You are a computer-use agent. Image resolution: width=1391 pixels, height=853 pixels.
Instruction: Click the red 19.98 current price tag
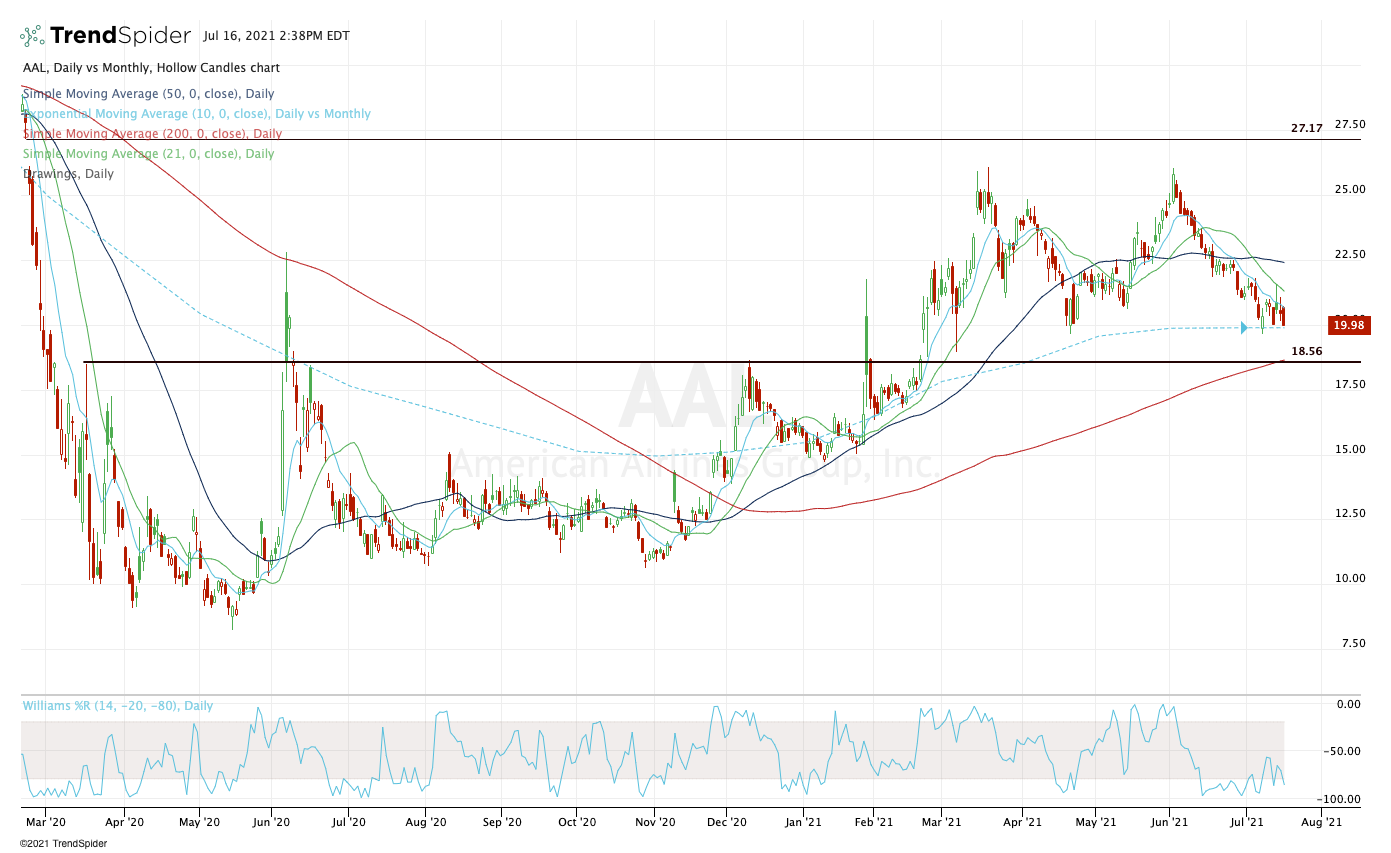(1348, 325)
